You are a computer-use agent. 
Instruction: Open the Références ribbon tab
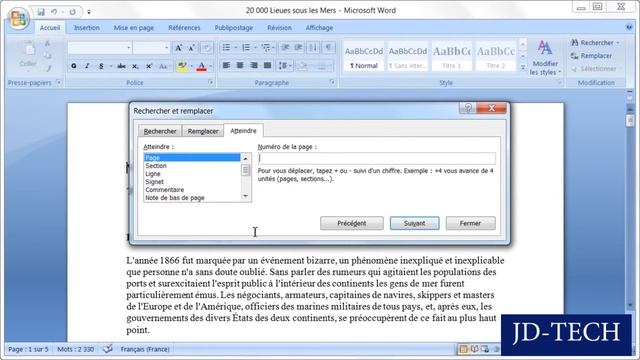pyautogui.click(x=184, y=28)
